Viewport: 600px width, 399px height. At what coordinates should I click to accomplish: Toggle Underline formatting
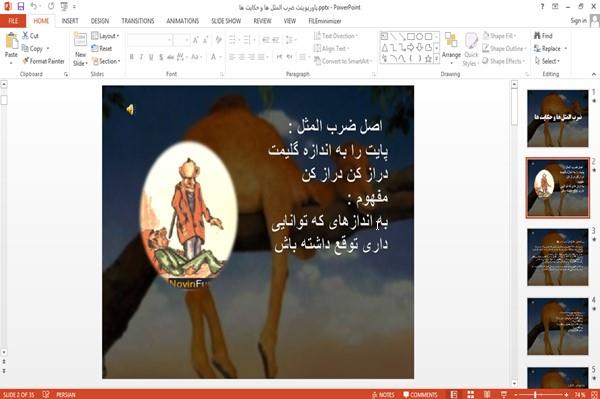(x=151, y=57)
